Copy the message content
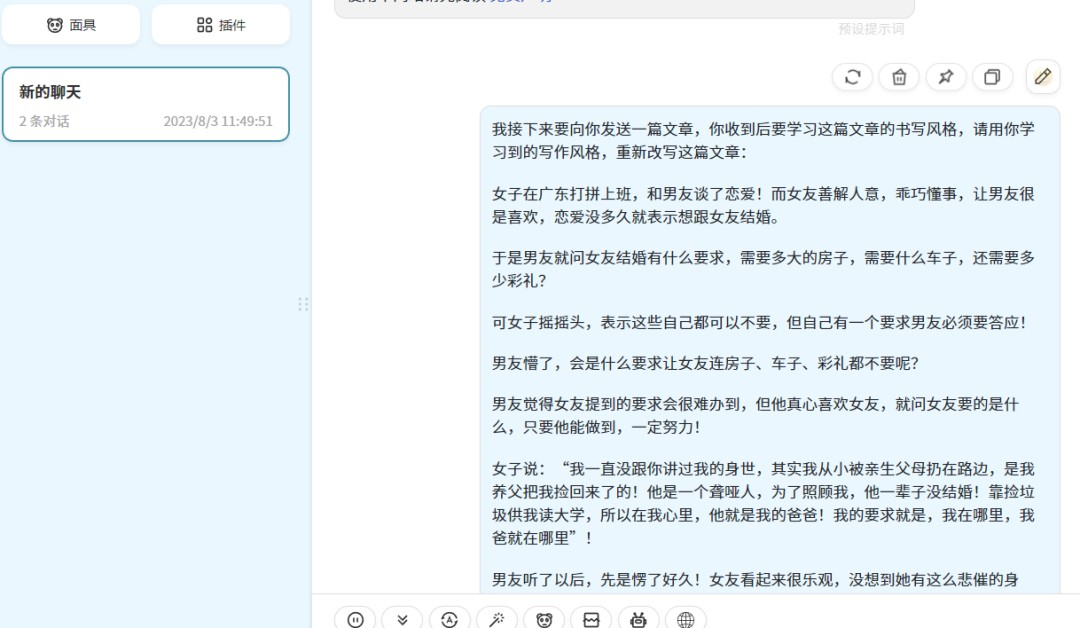1080x628 pixels. coord(992,77)
